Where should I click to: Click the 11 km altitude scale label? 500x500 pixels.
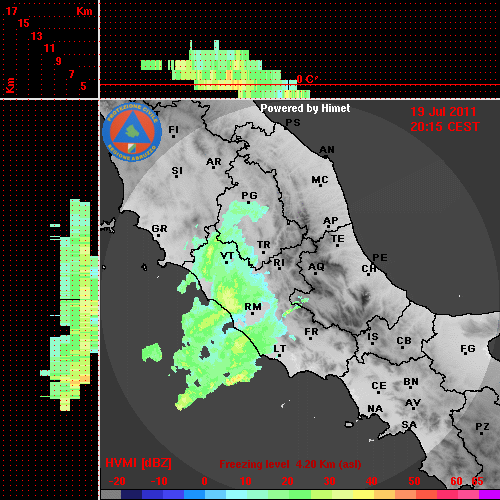[x=49, y=48]
